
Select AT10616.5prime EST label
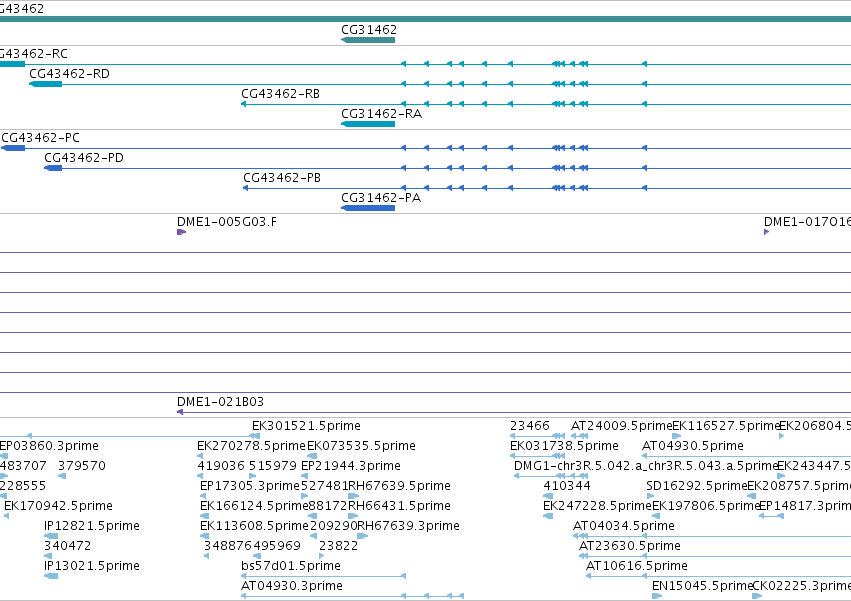tap(637, 567)
